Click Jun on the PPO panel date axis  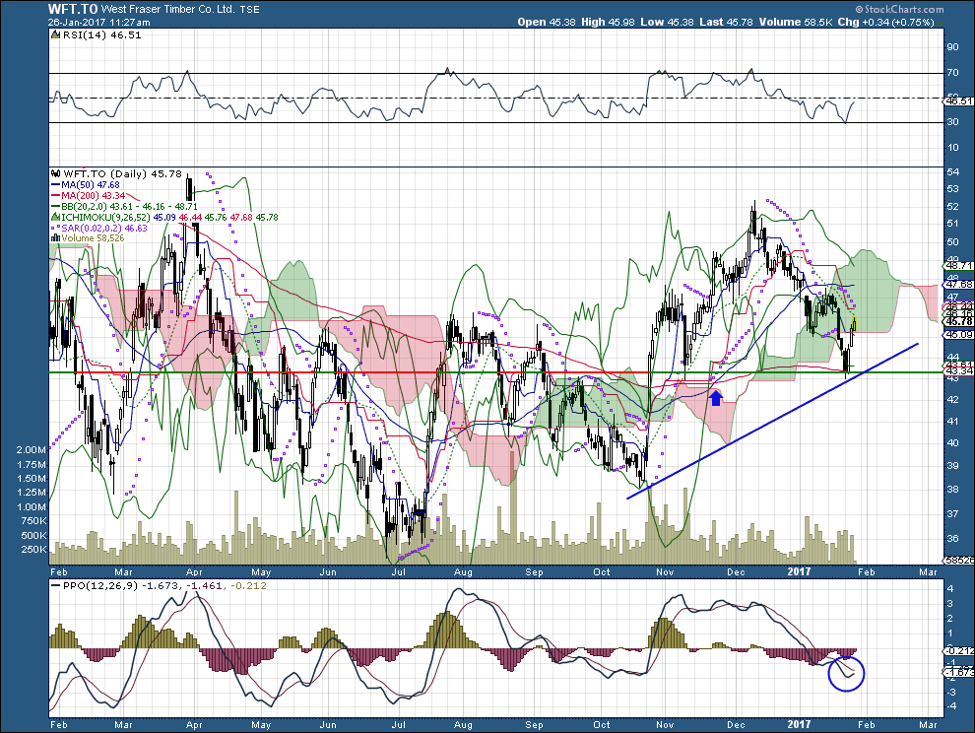pos(327,724)
